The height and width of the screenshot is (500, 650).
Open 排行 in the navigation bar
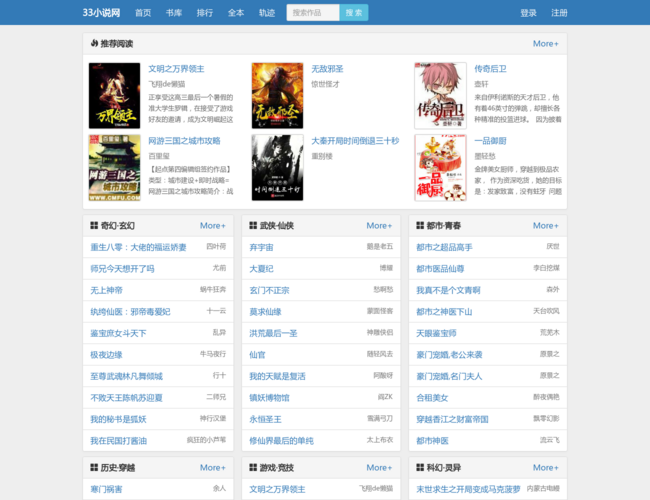tap(205, 13)
